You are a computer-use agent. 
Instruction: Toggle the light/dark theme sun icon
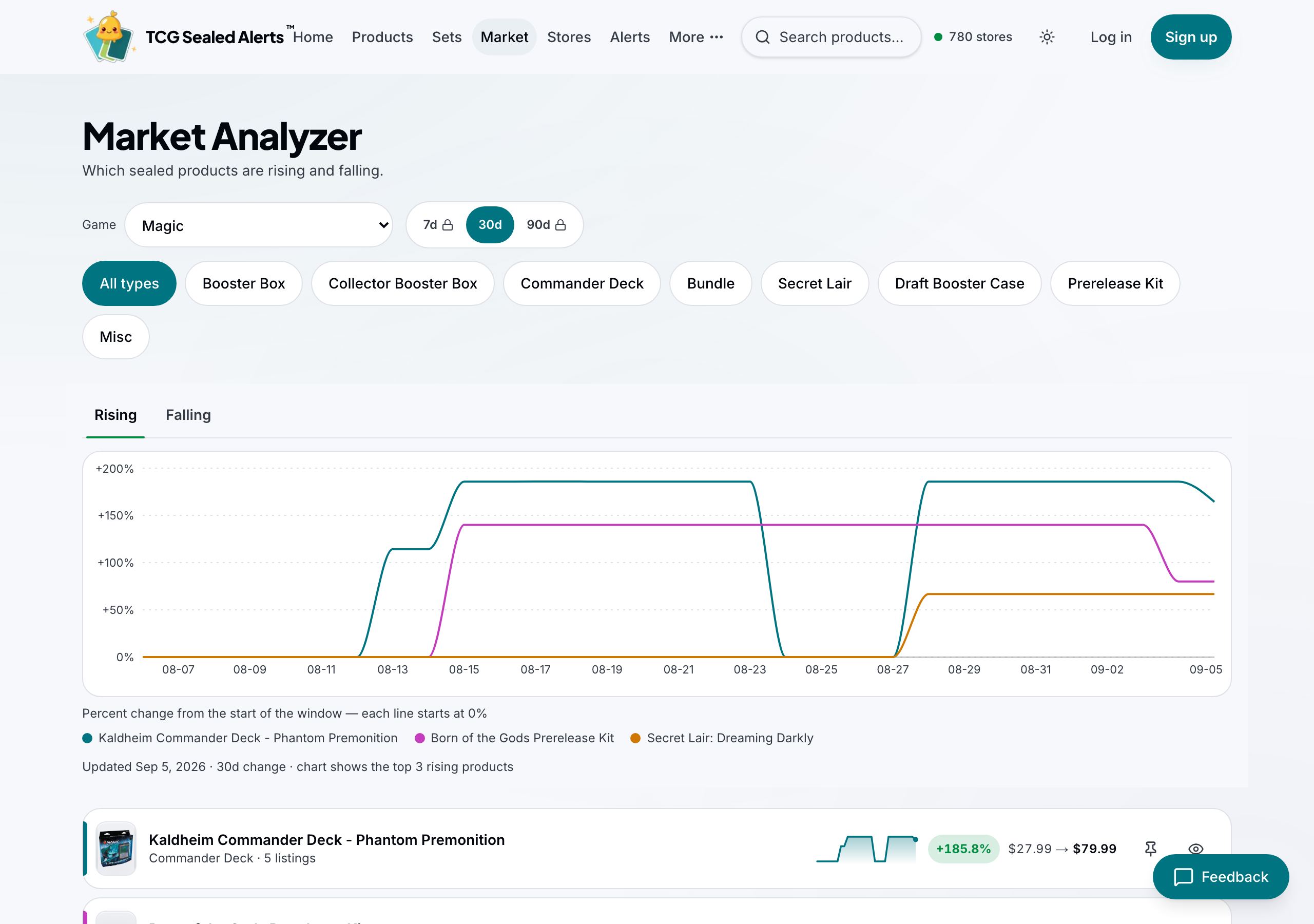(x=1047, y=37)
